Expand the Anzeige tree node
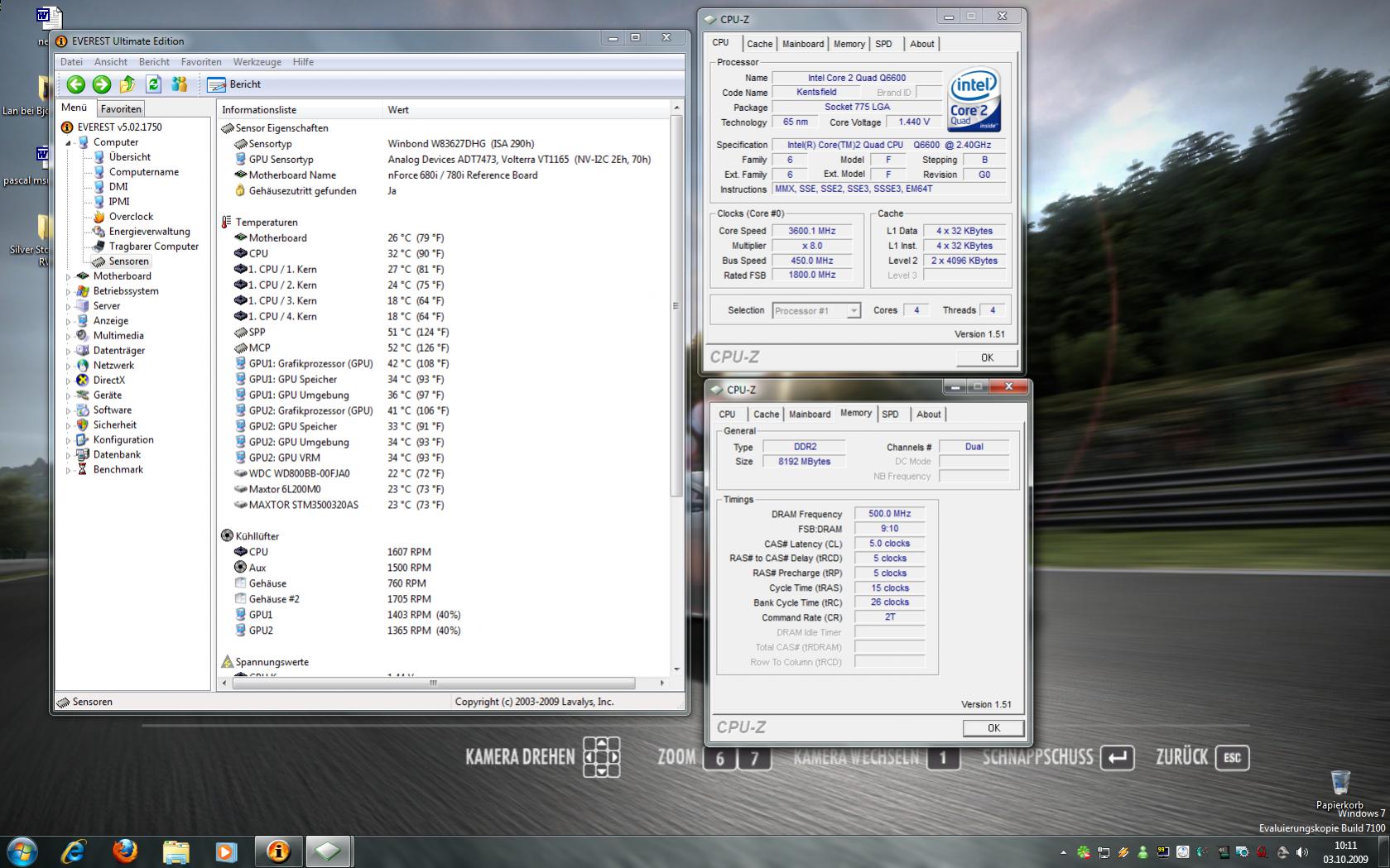Image resolution: width=1390 pixels, height=868 pixels. (69, 321)
